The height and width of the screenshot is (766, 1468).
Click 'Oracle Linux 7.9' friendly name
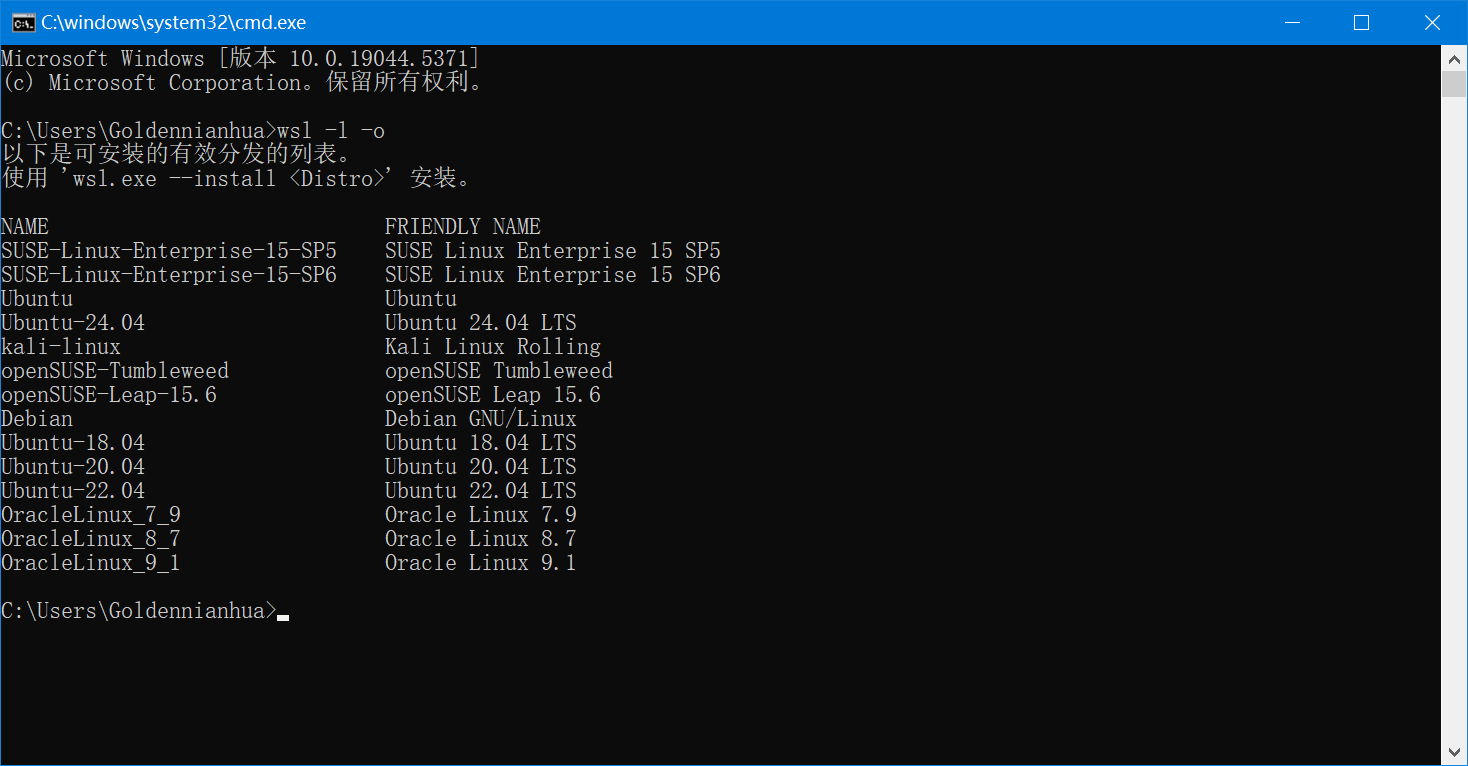481,515
